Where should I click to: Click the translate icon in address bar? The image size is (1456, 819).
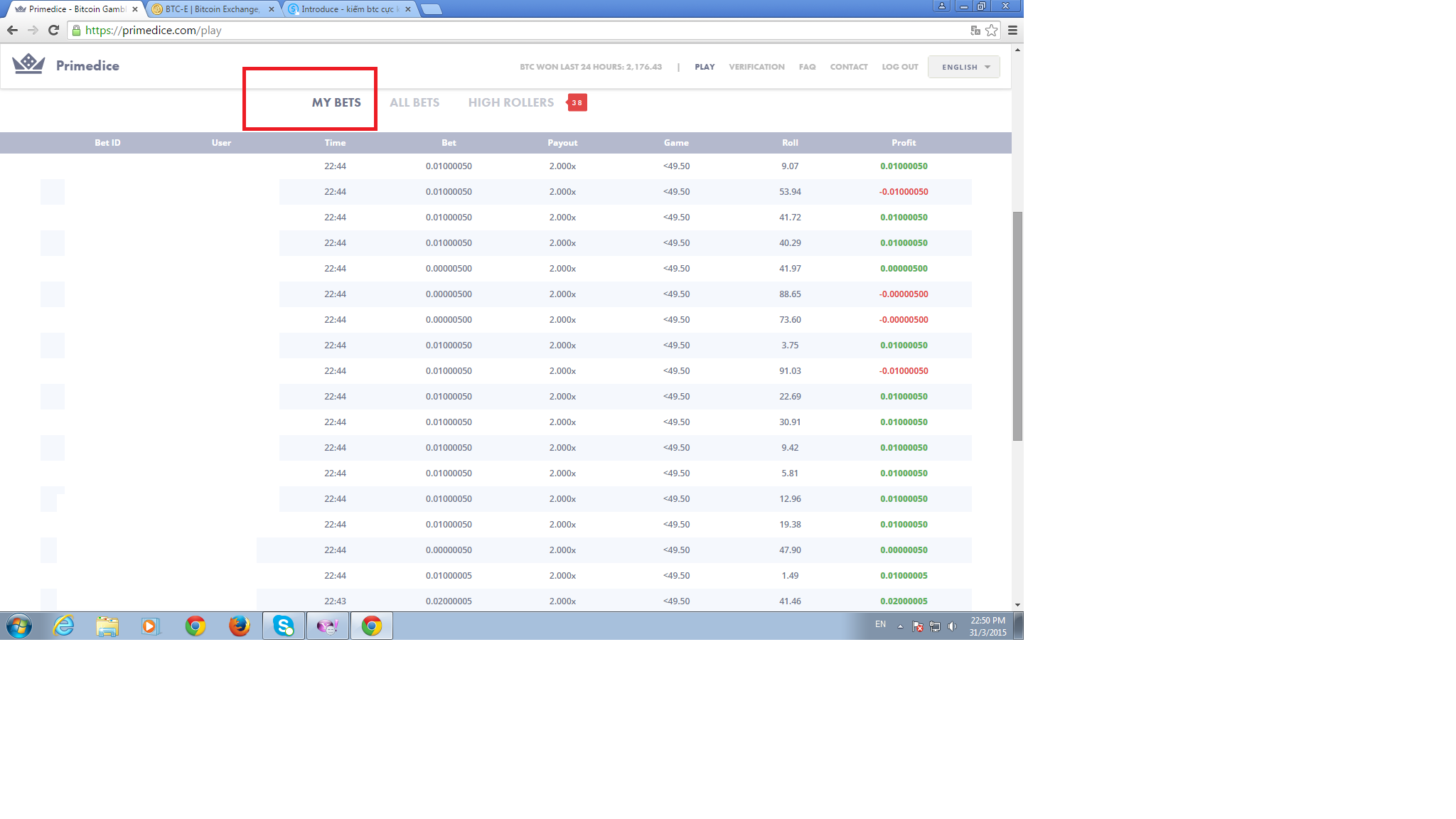tap(975, 30)
